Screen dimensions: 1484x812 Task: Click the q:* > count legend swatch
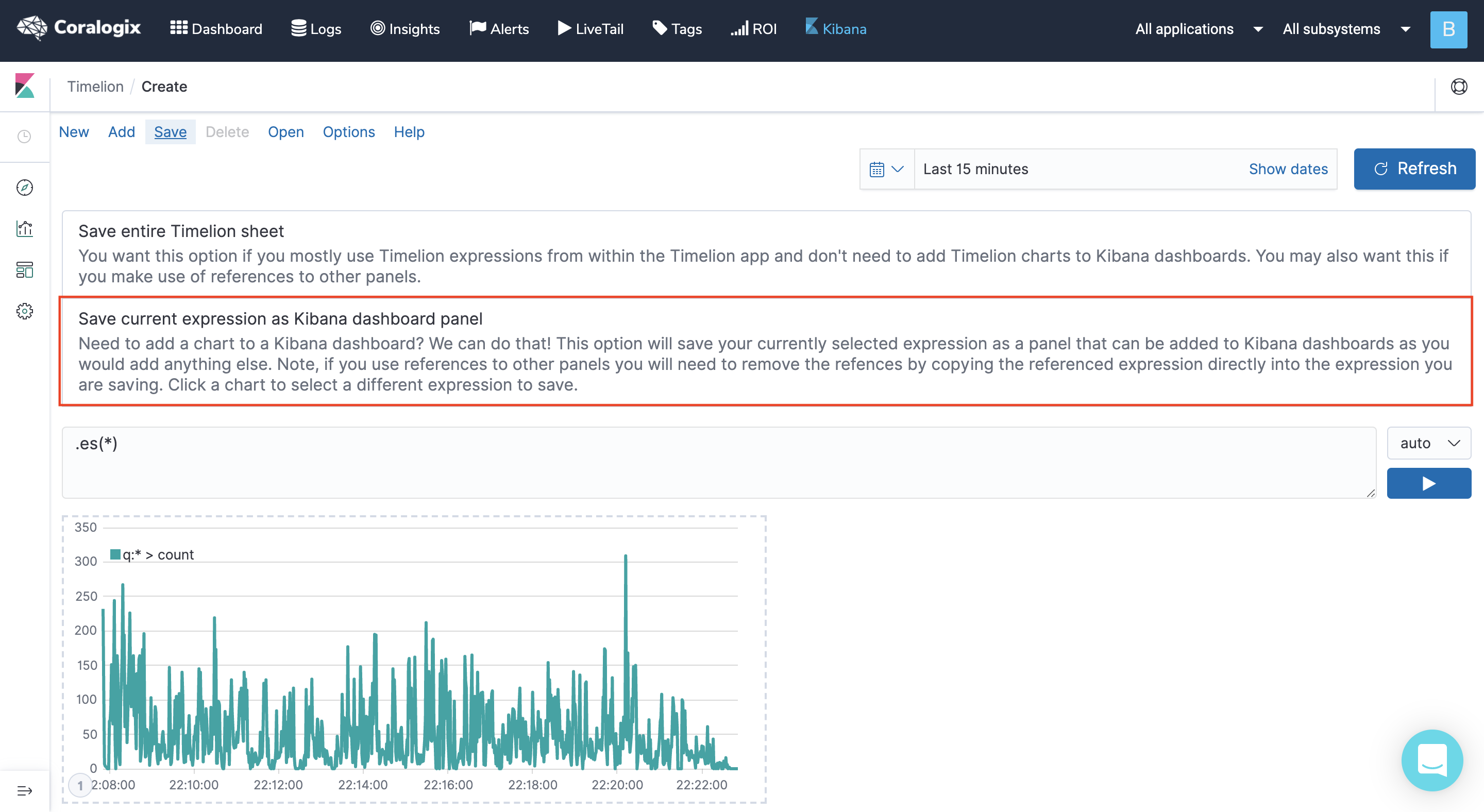coord(115,554)
